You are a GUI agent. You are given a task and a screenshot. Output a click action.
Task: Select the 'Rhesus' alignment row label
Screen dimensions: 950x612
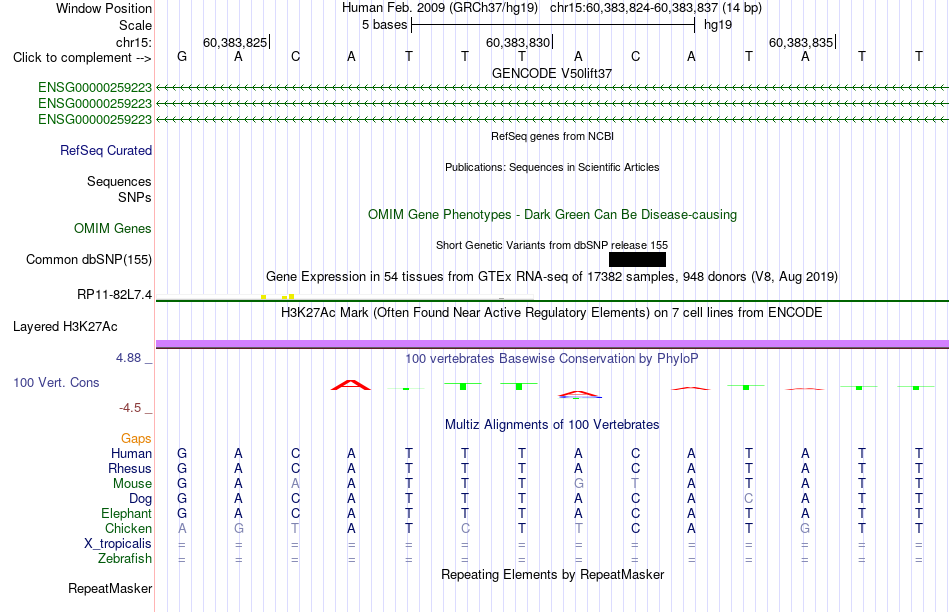click(x=130, y=468)
